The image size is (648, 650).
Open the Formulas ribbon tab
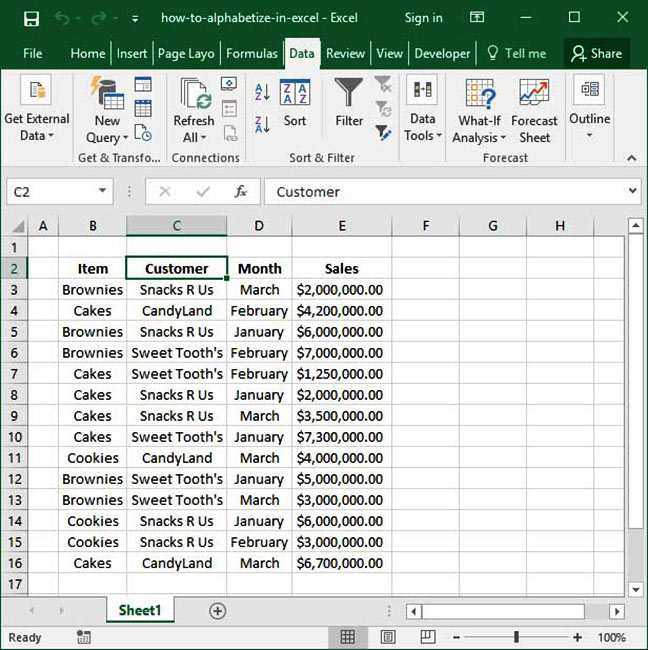tap(252, 53)
